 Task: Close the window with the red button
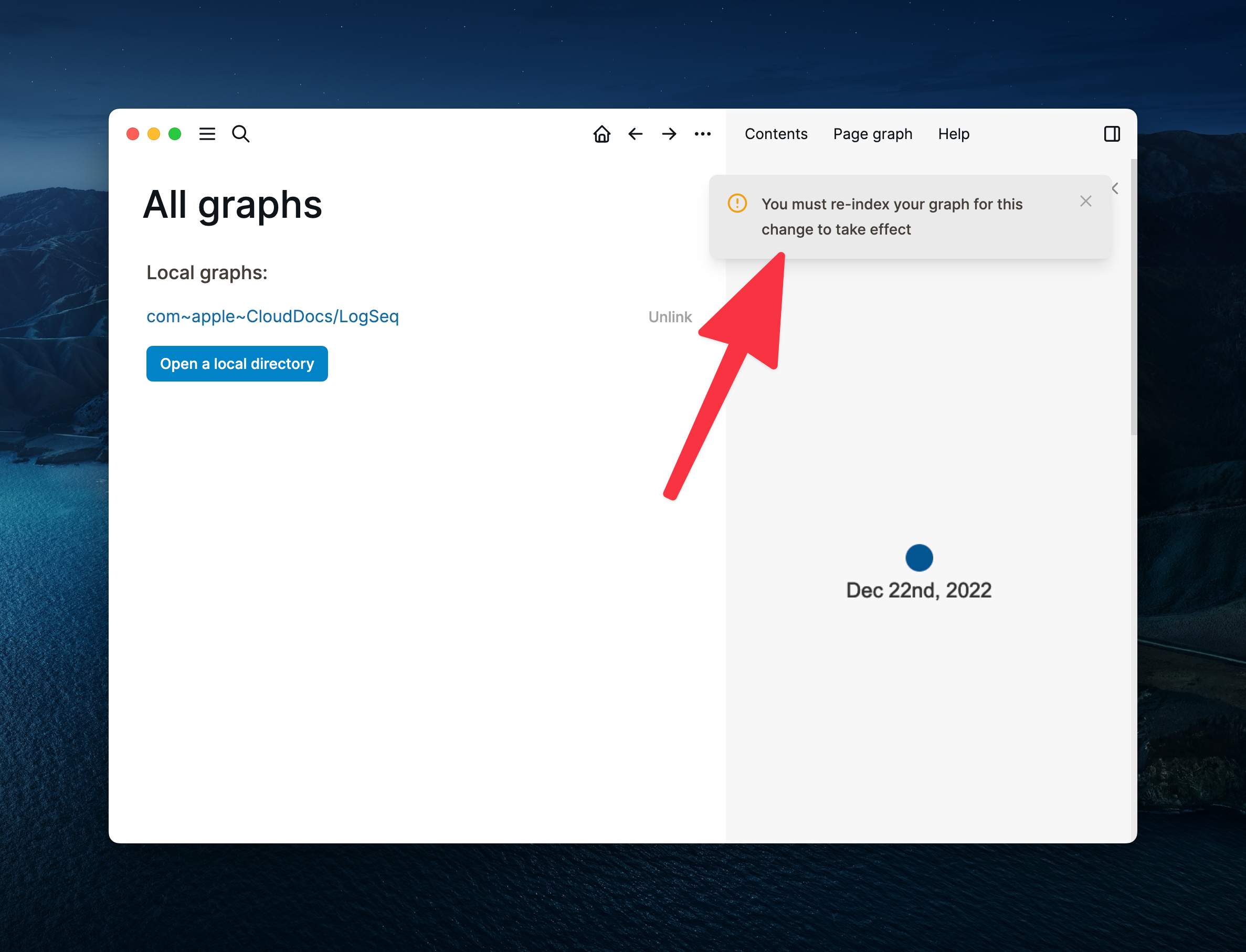click(x=133, y=134)
